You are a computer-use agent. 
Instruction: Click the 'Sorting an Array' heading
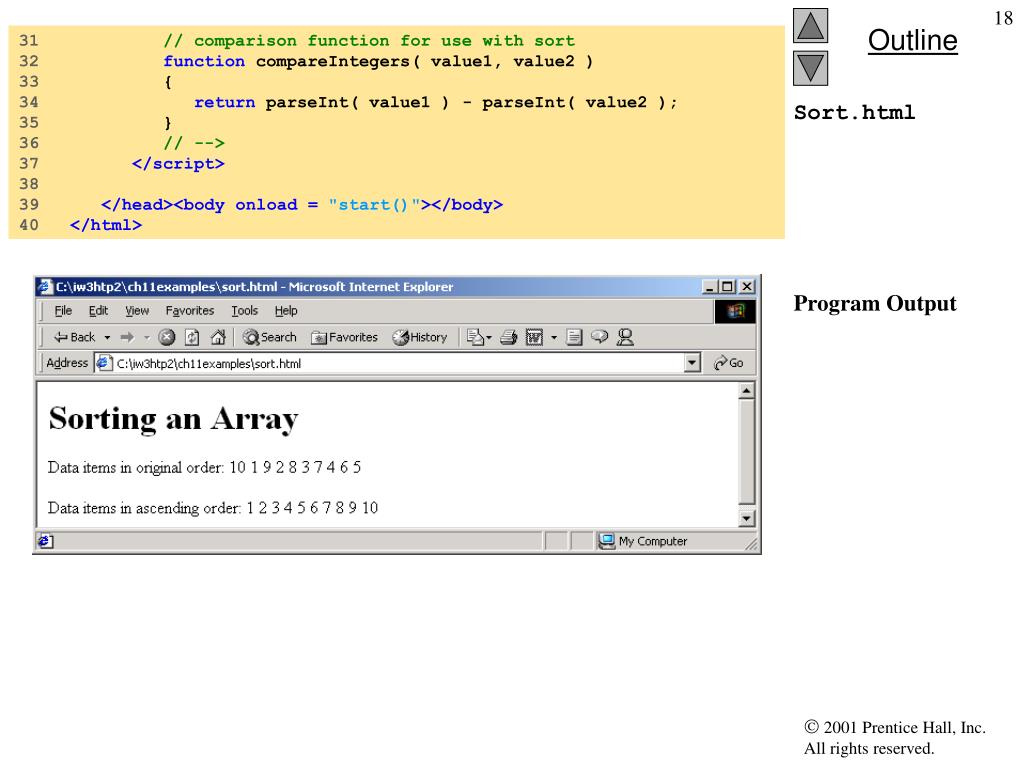point(173,419)
